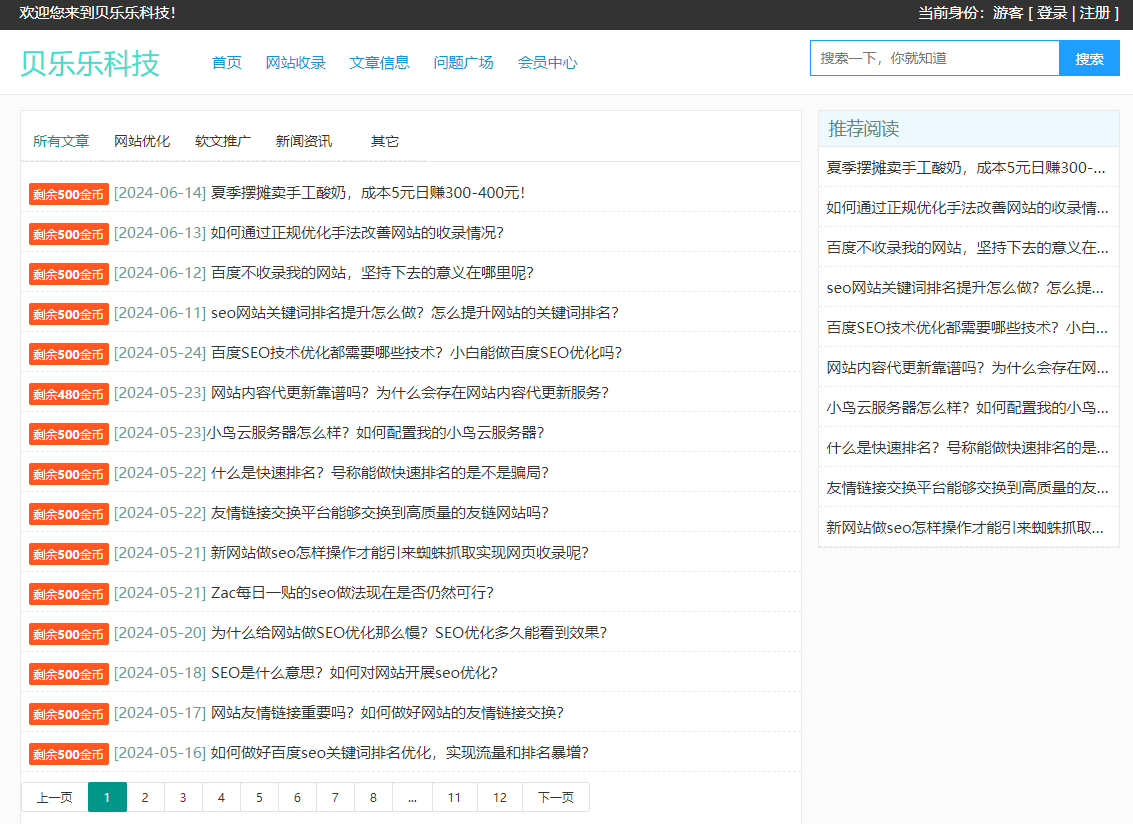Go to pagination page 4
This screenshot has height=824, width=1133.
[221, 797]
